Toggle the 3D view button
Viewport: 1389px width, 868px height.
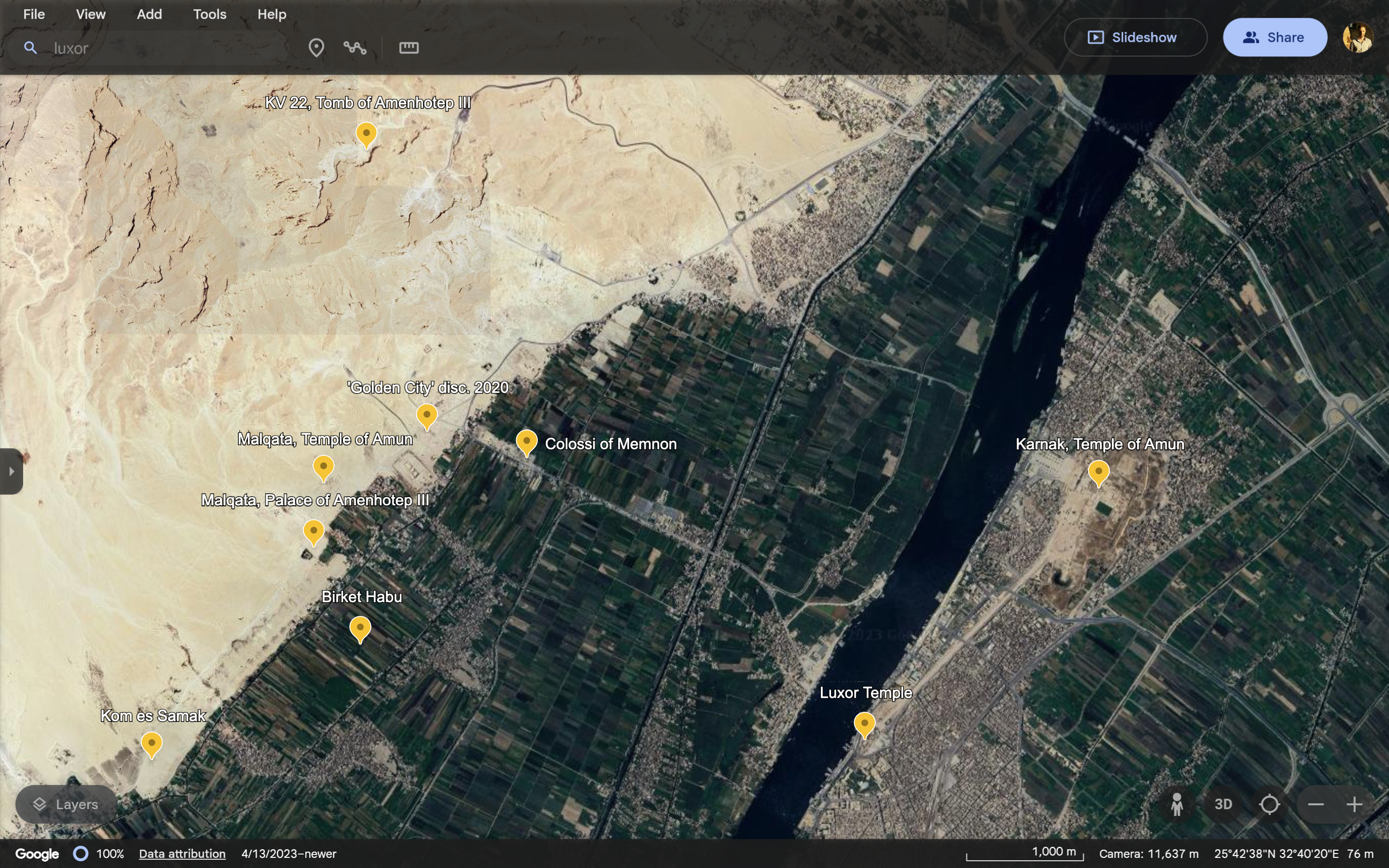coord(1223,804)
